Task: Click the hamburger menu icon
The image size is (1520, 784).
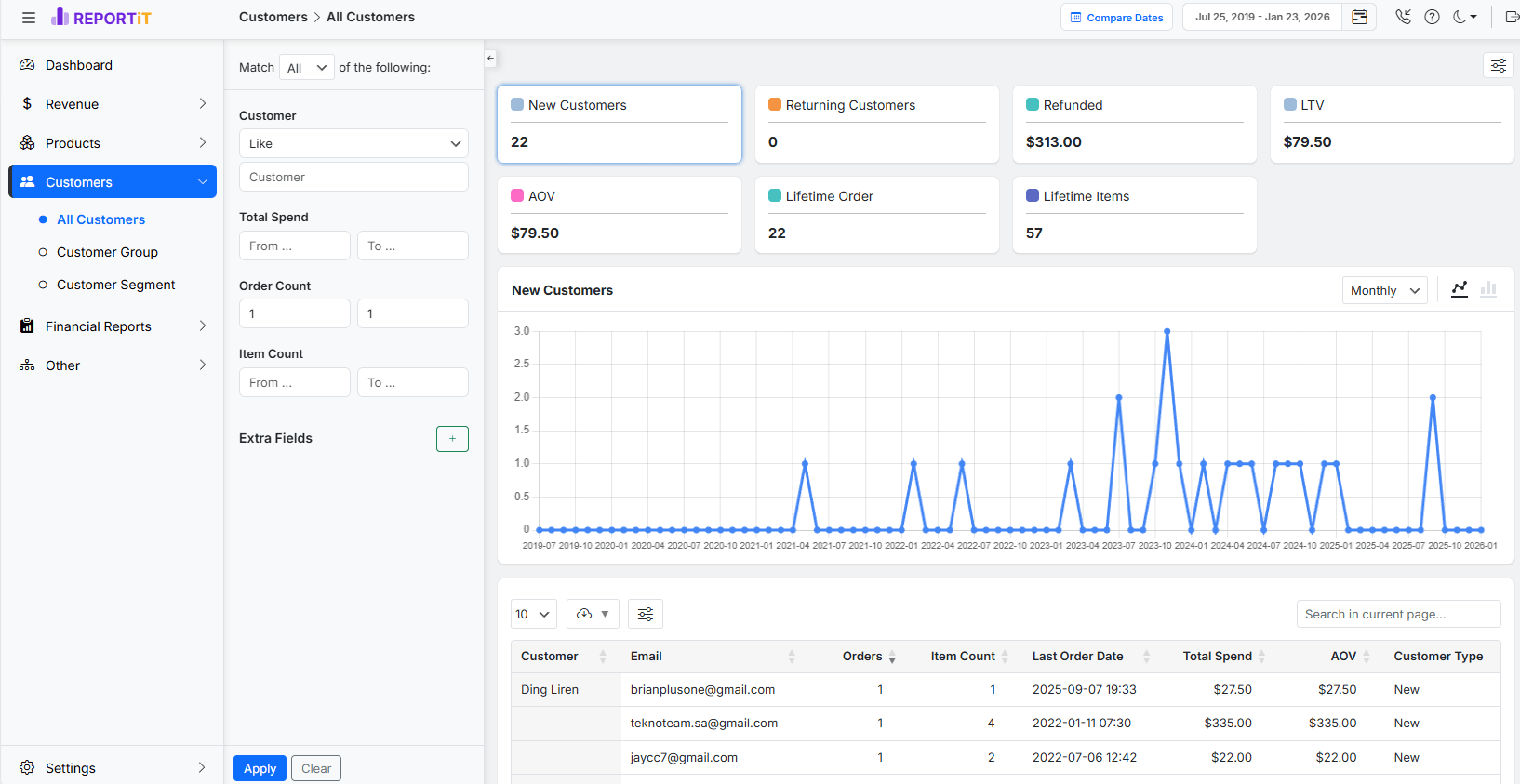Action: 29,18
